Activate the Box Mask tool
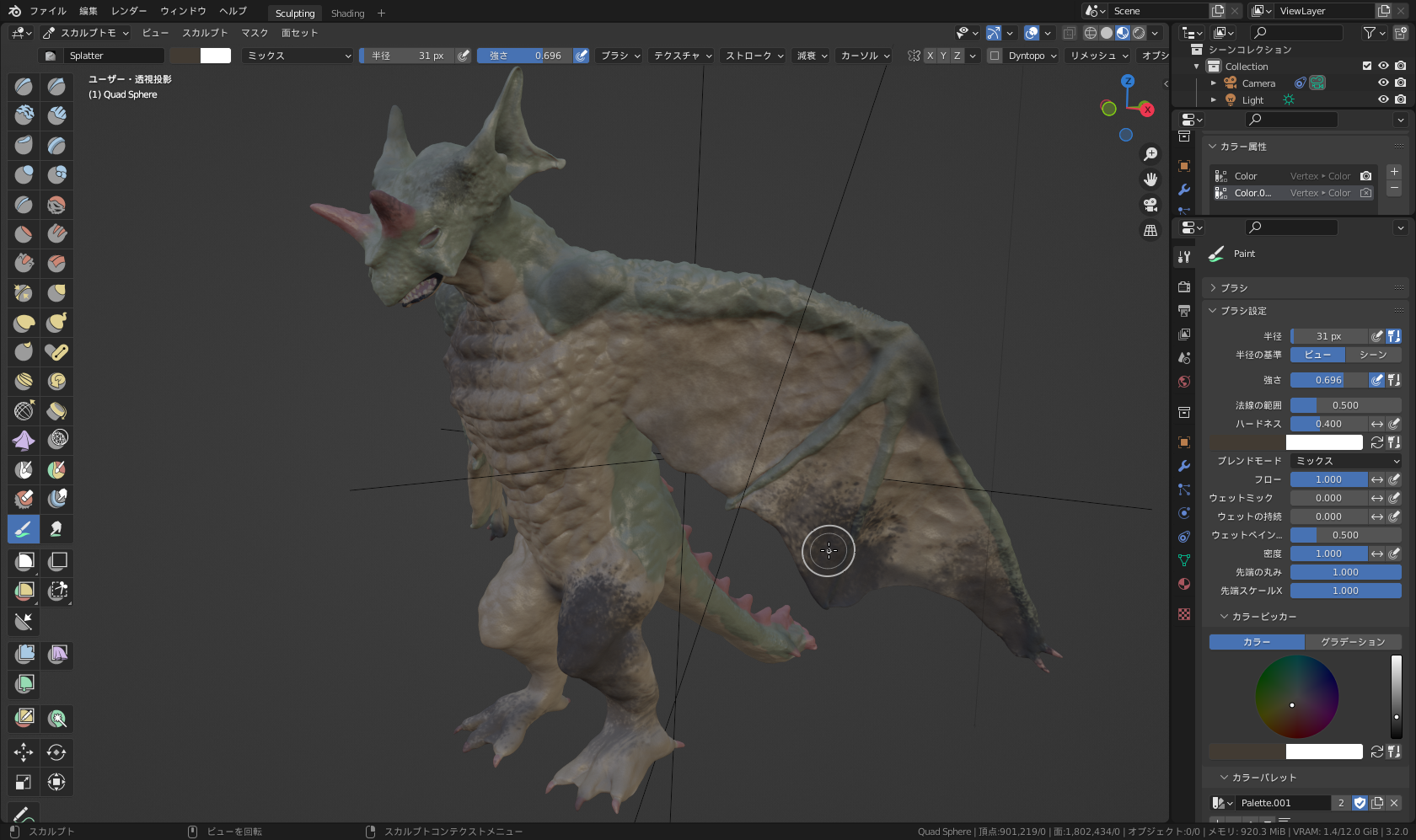 [x=24, y=561]
